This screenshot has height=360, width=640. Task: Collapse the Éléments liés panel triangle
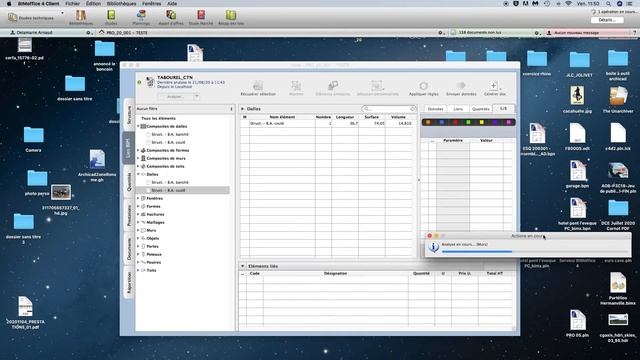(242, 266)
